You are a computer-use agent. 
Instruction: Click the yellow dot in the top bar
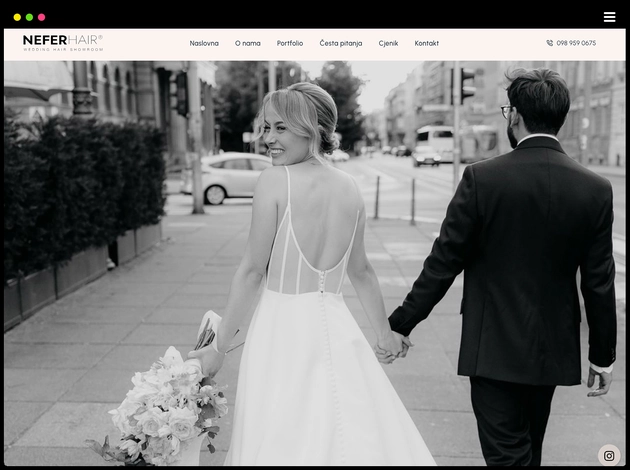tap(17, 17)
